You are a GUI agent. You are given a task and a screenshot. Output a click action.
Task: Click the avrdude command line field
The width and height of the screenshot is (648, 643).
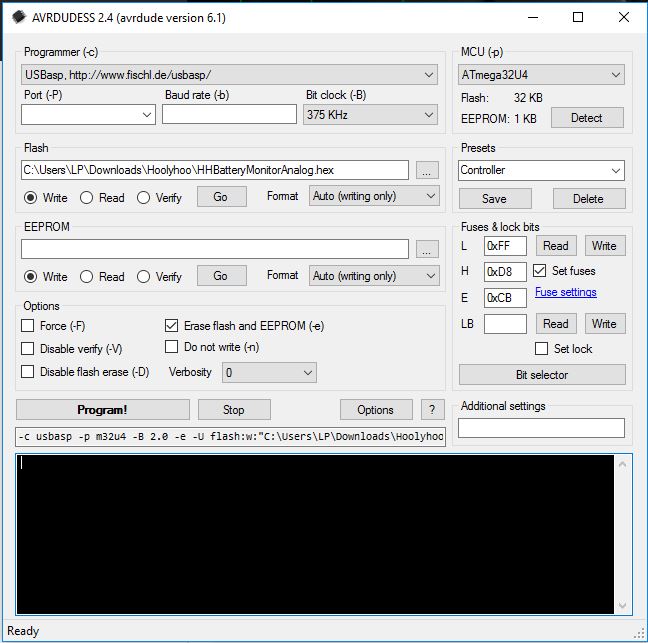click(x=231, y=437)
